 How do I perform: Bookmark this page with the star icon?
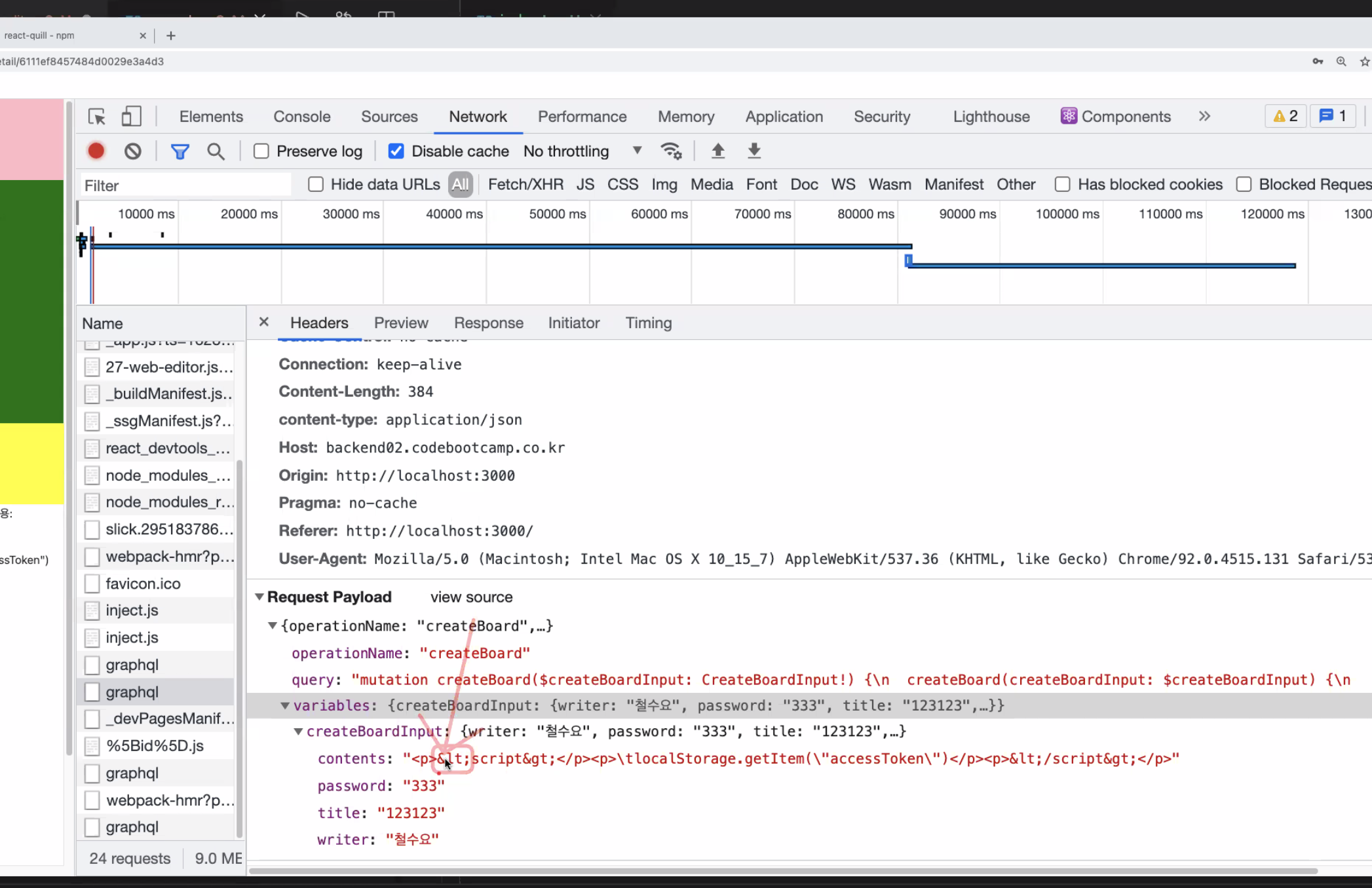coord(1365,62)
